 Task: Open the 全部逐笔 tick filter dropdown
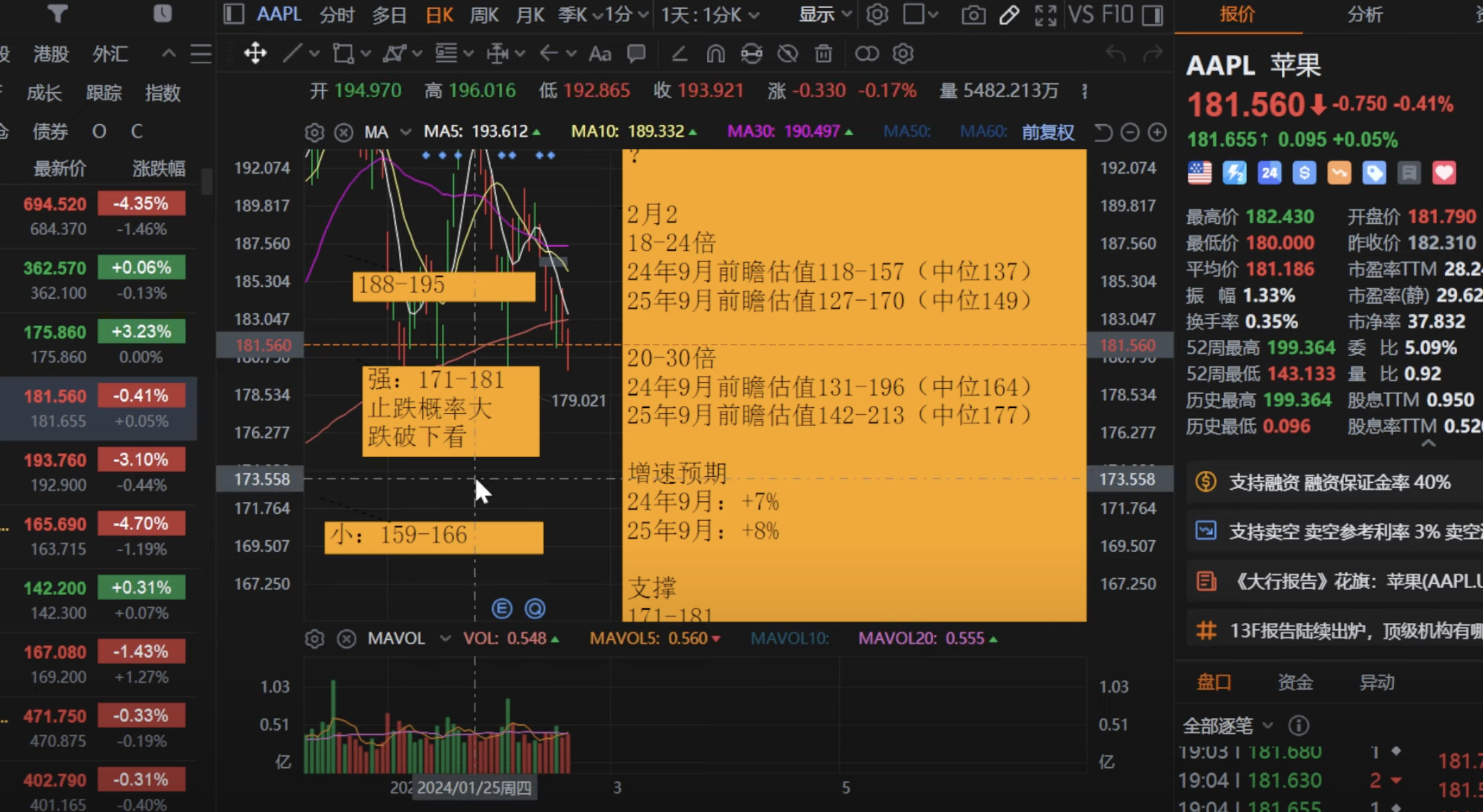tap(1228, 726)
